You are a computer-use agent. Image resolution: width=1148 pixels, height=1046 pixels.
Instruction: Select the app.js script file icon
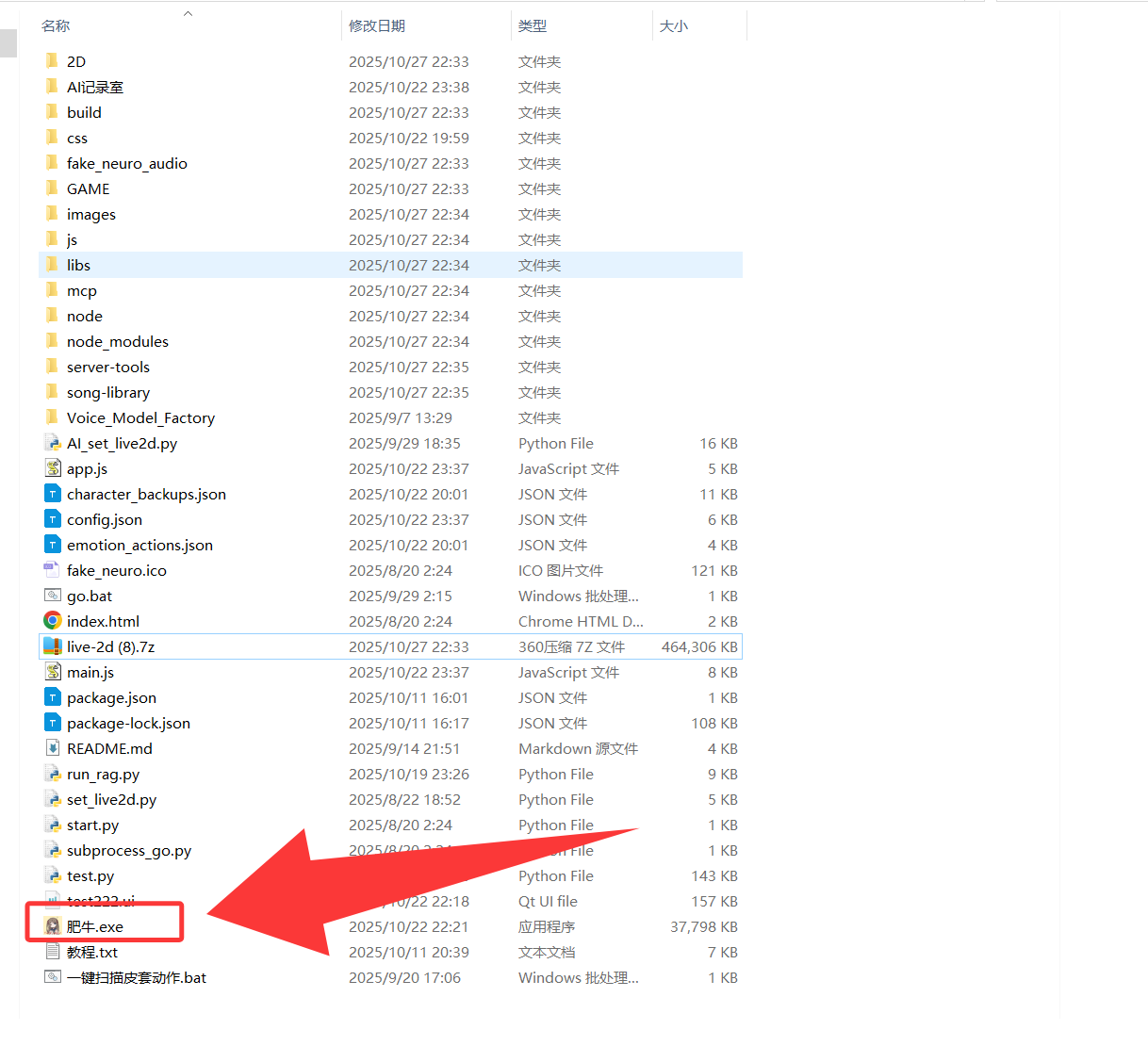coord(53,468)
